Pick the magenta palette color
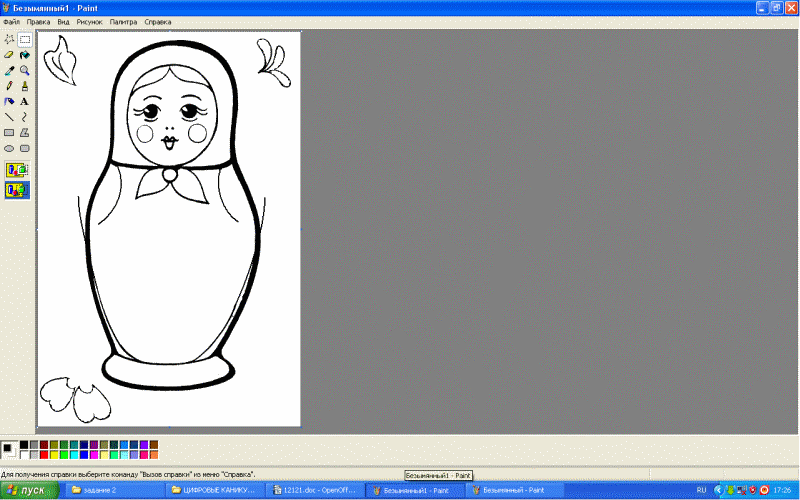Viewport: 800px width, 500px height. point(94,455)
